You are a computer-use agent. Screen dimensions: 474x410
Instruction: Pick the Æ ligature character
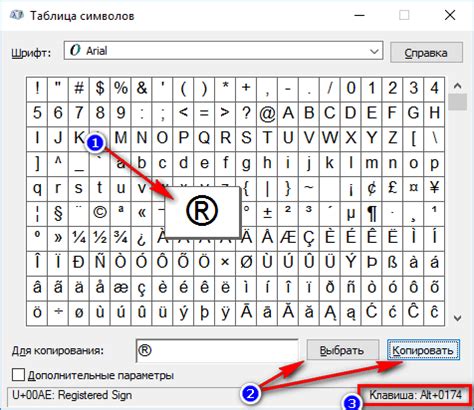[288, 237]
